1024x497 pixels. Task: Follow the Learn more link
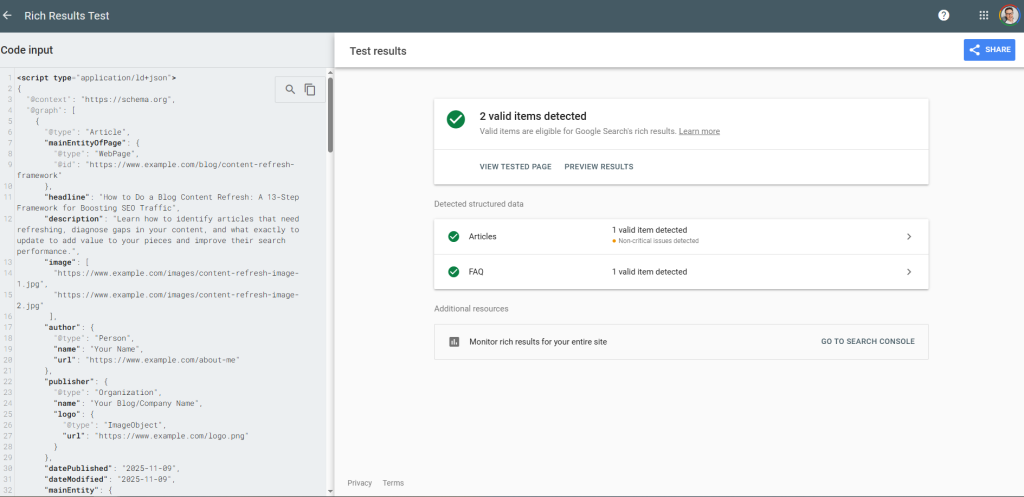pos(699,131)
